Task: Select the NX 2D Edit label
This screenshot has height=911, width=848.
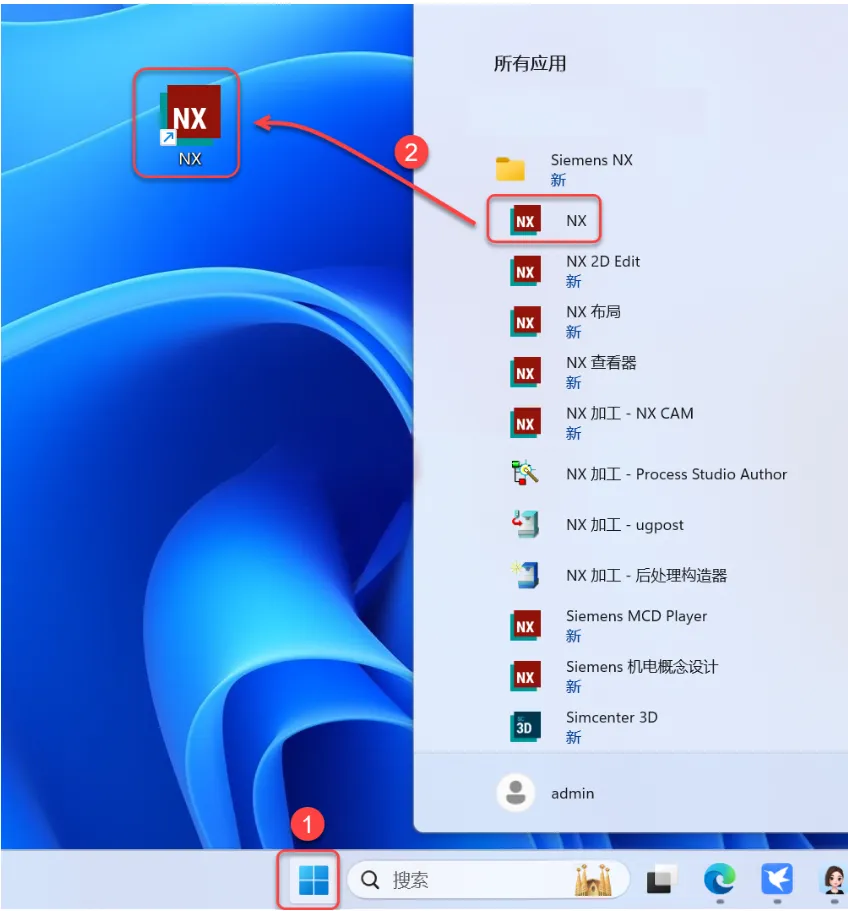Action: pos(603,261)
